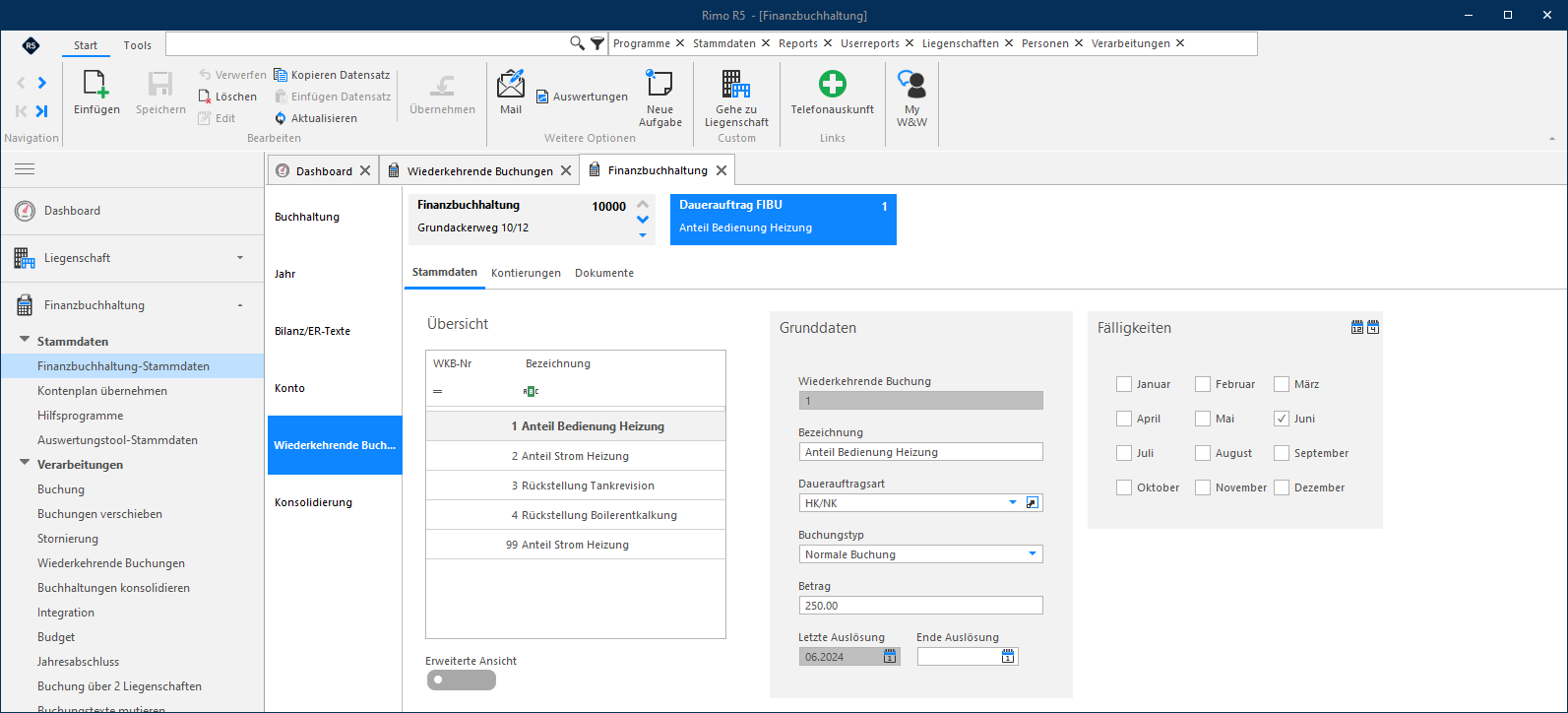Screen dimensions: 1568x713
Task: Collapse the Stammdaten tree group
Action: pos(25,341)
